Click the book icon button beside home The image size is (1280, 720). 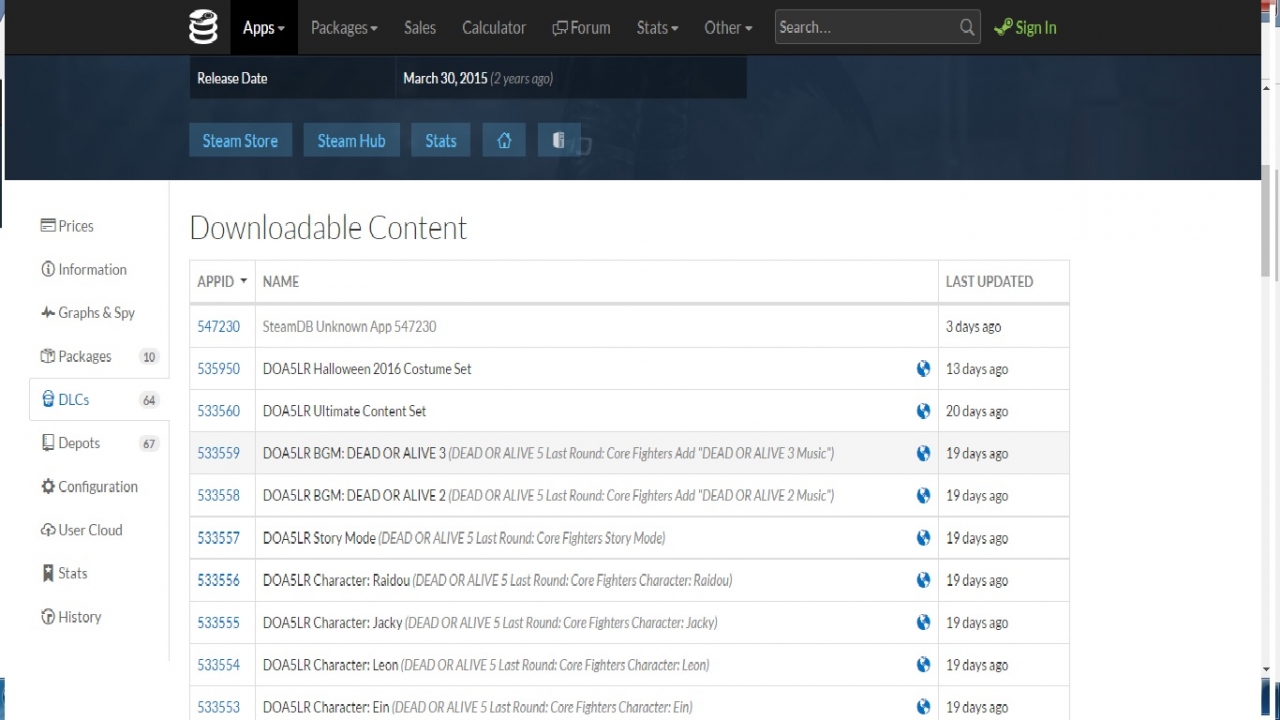[x=559, y=141]
